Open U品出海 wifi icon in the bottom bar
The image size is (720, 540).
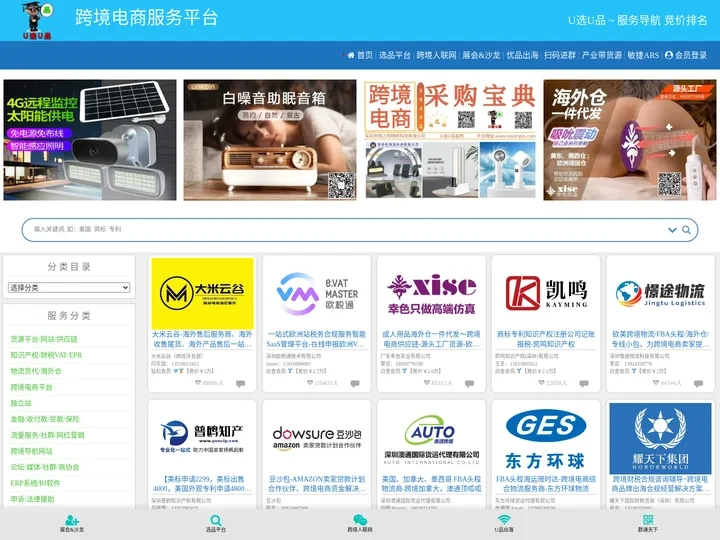pyautogui.click(x=504, y=523)
